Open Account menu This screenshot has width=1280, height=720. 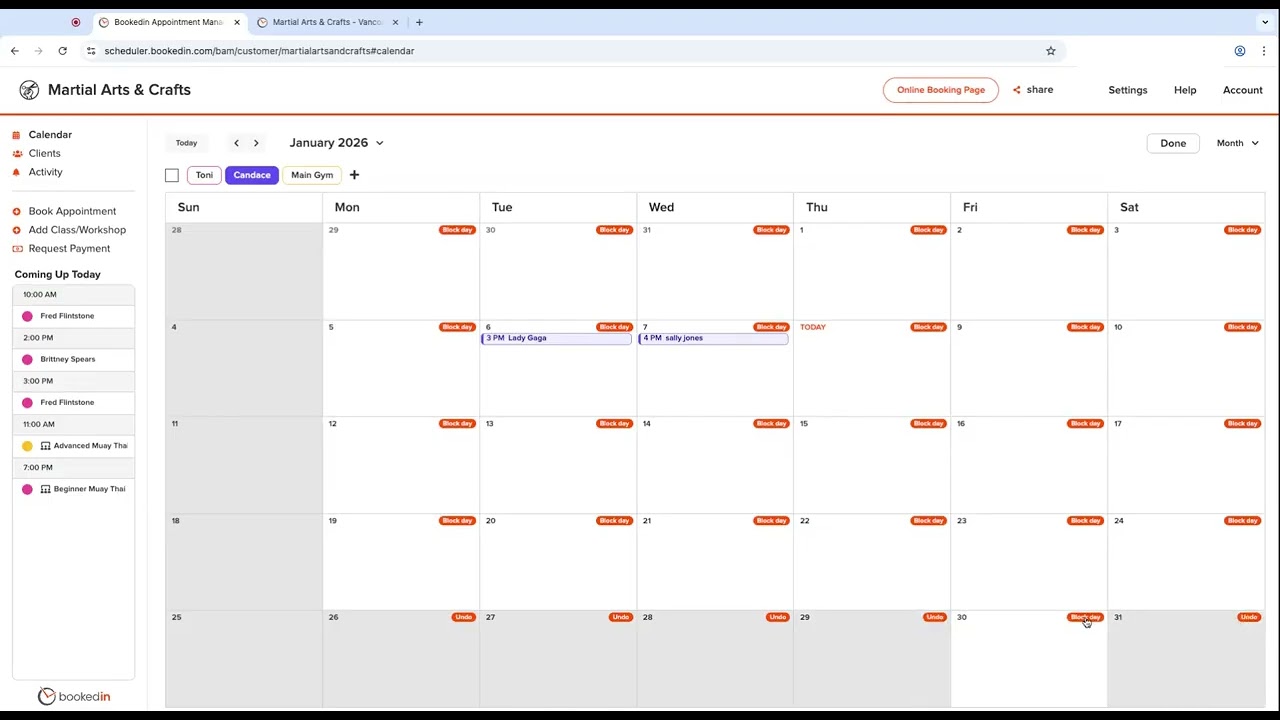pyautogui.click(x=1243, y=90)
